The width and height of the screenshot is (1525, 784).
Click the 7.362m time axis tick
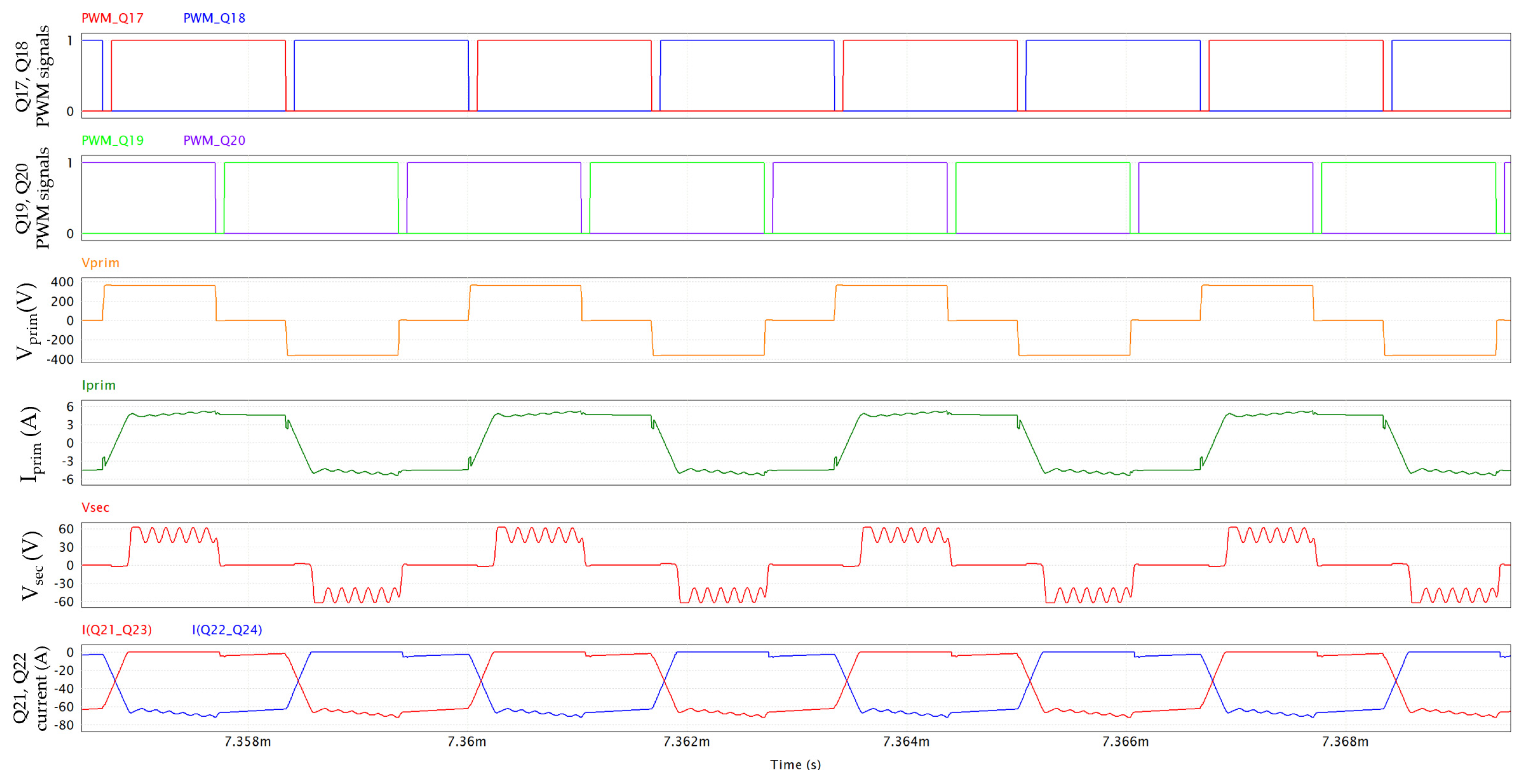[687, 742]
